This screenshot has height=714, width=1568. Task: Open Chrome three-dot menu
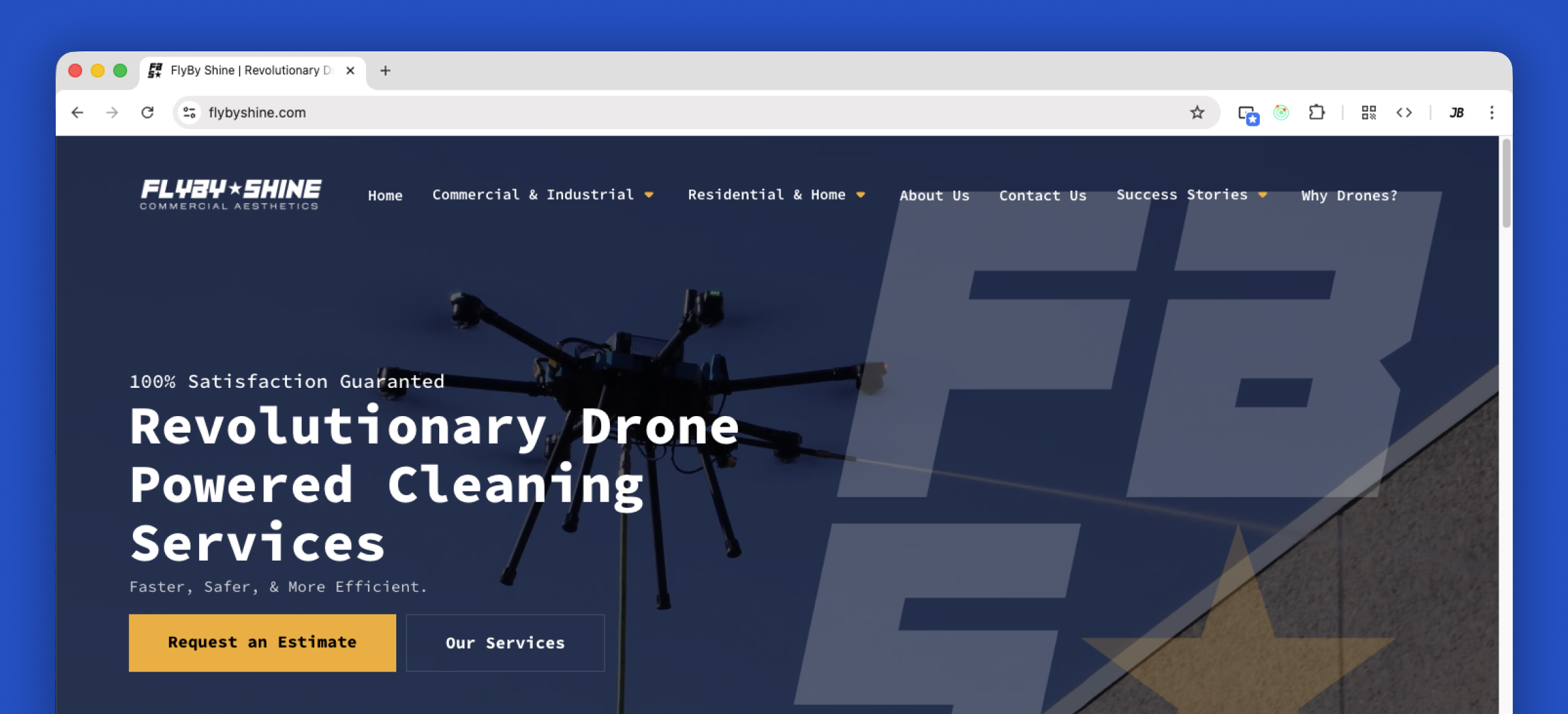tap(1492, 112)
